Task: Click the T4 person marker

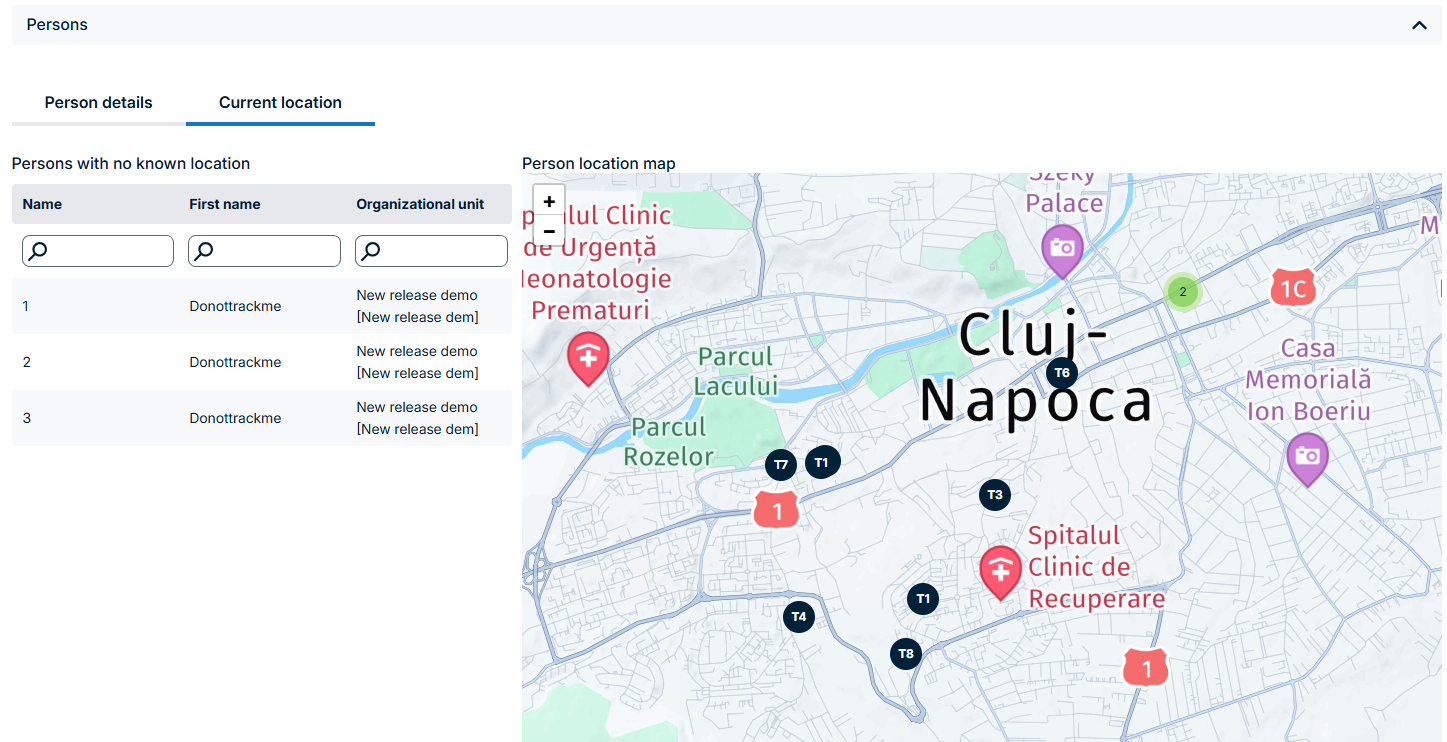Action: pos(798,616)
